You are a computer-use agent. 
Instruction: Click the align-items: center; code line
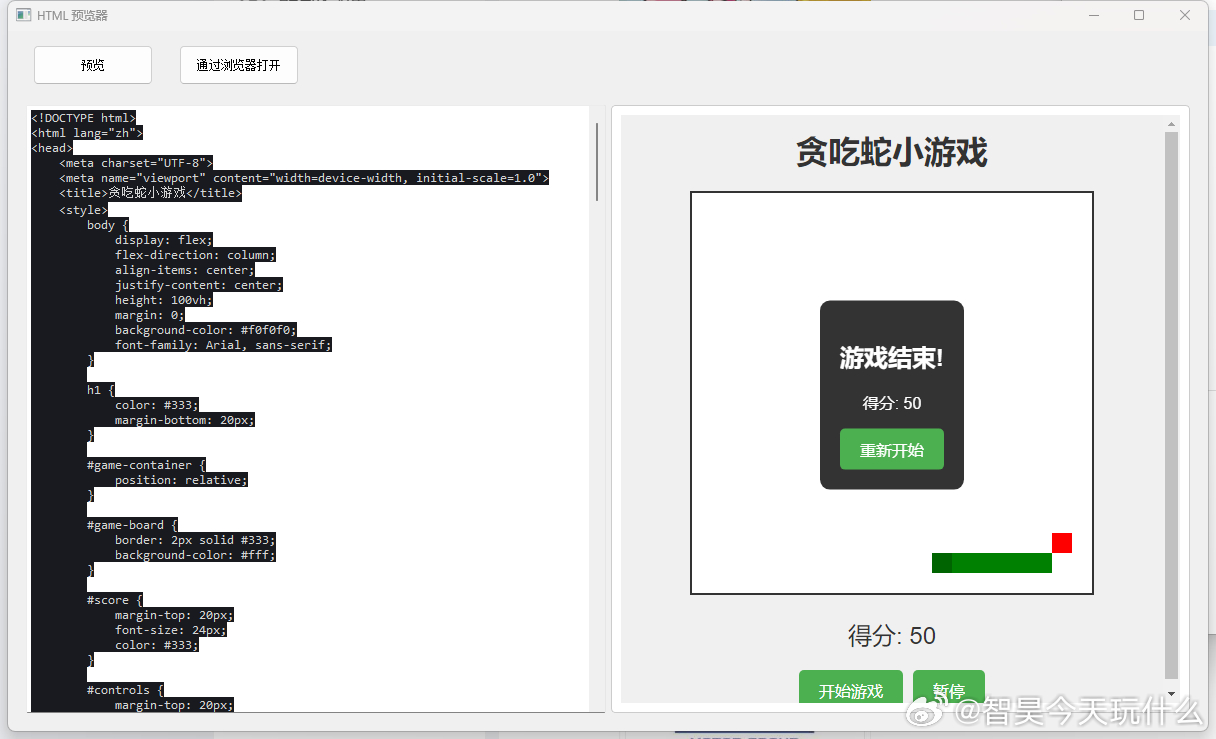point(185,270)
